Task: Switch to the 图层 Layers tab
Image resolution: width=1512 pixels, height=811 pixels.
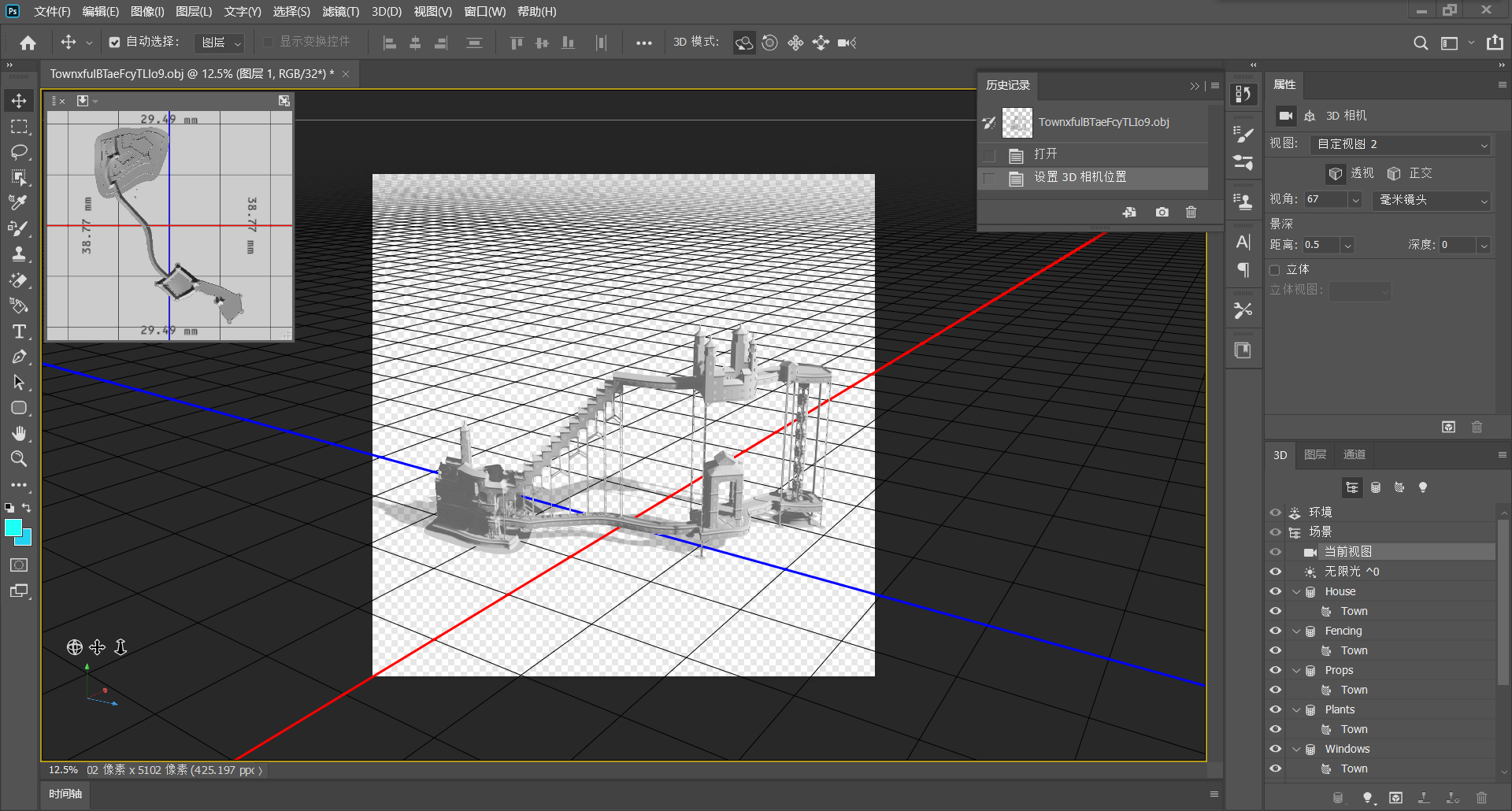Action: click(x=1315, y=454)
